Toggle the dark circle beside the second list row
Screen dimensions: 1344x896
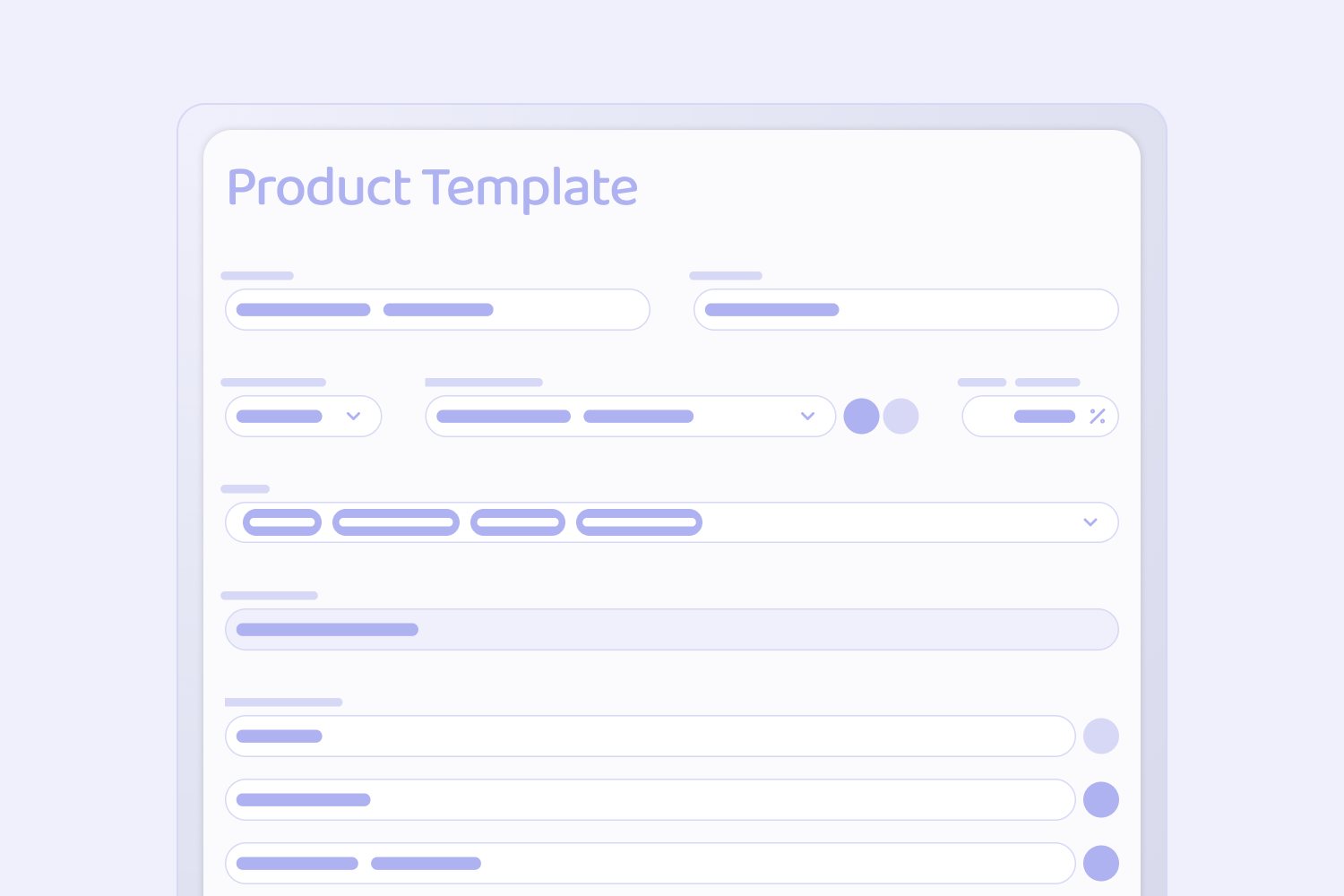pos(1100,799)
